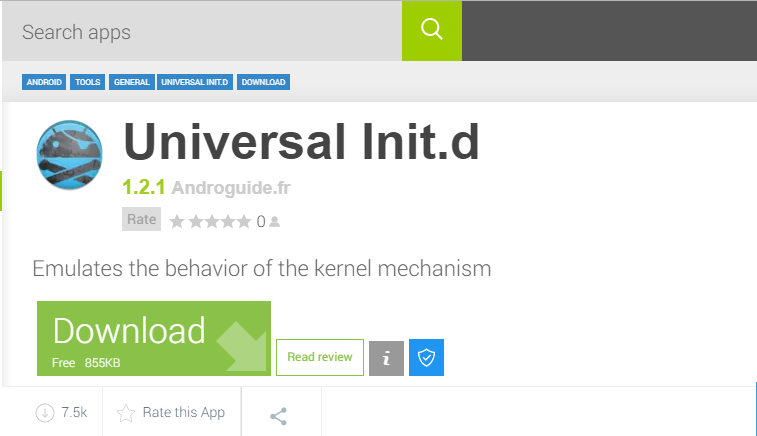The image size is (757, 436).
Task: Open the ANDROID breadcrumb tag
Action: point(44,82)
